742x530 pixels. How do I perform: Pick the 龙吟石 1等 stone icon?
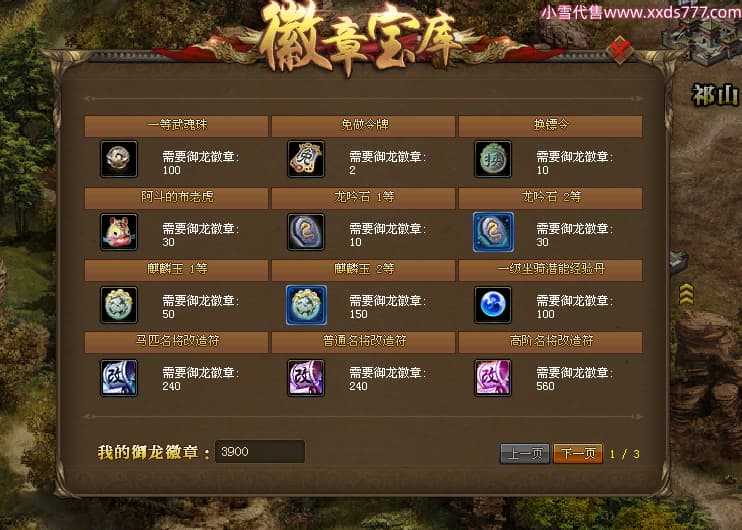(306, 232)
